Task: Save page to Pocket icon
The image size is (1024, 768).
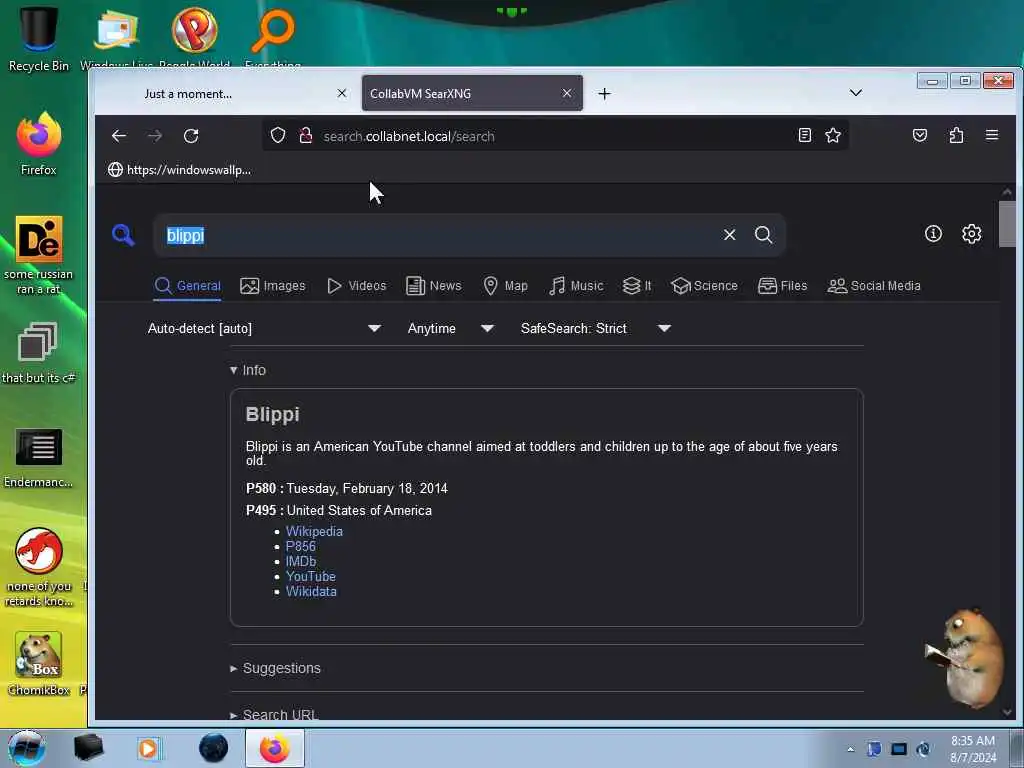Action: [x=920, y=135]
